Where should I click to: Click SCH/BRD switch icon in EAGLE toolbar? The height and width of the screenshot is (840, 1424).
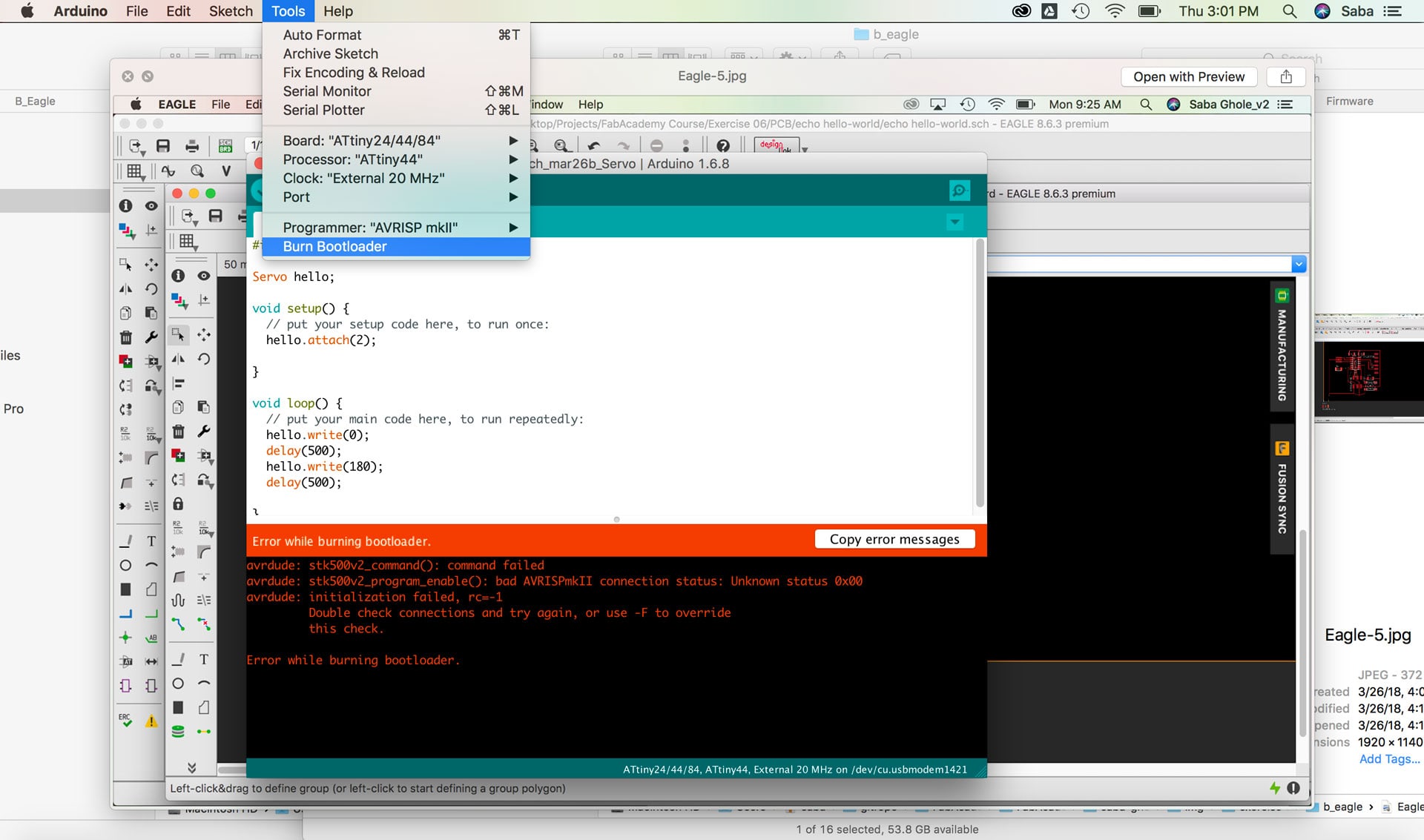(x=225, y=146)
